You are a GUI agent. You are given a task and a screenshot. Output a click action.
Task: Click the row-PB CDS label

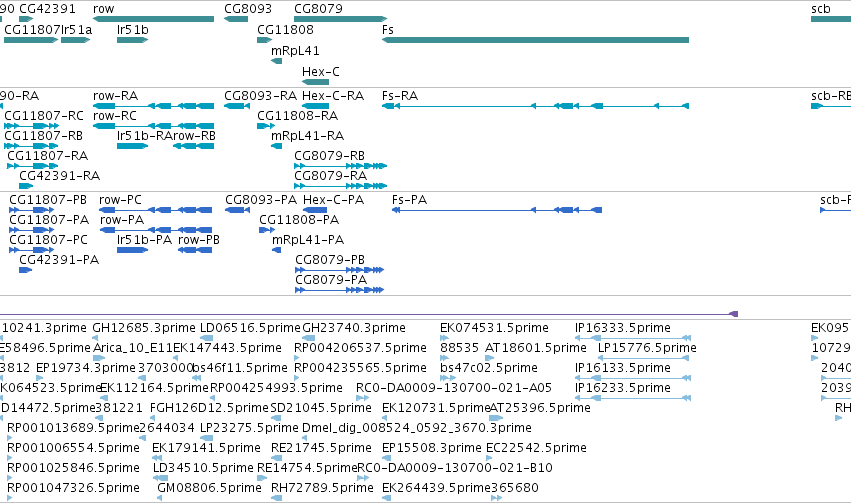199,240
